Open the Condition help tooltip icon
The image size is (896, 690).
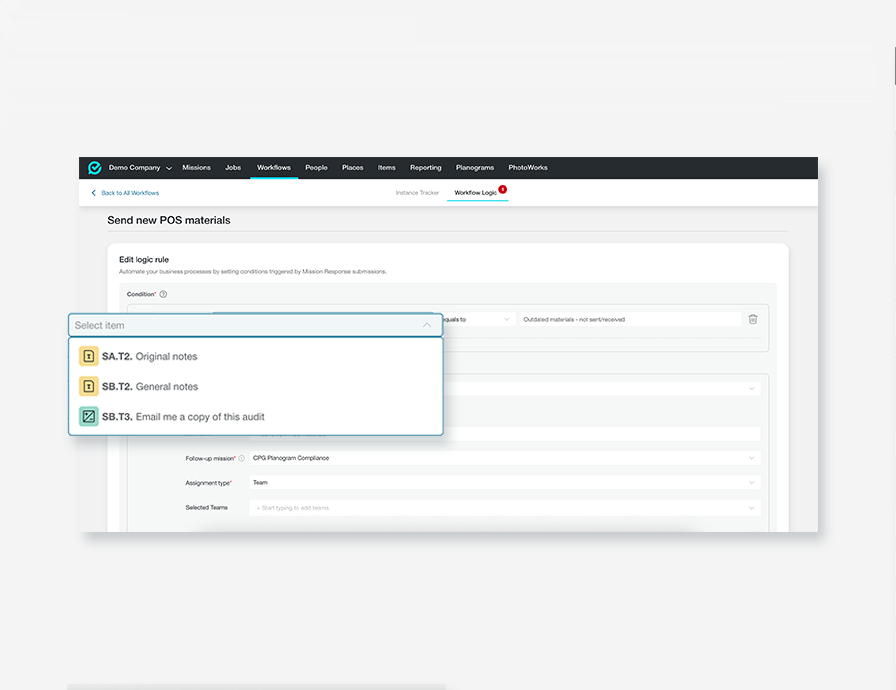(163, 294)
